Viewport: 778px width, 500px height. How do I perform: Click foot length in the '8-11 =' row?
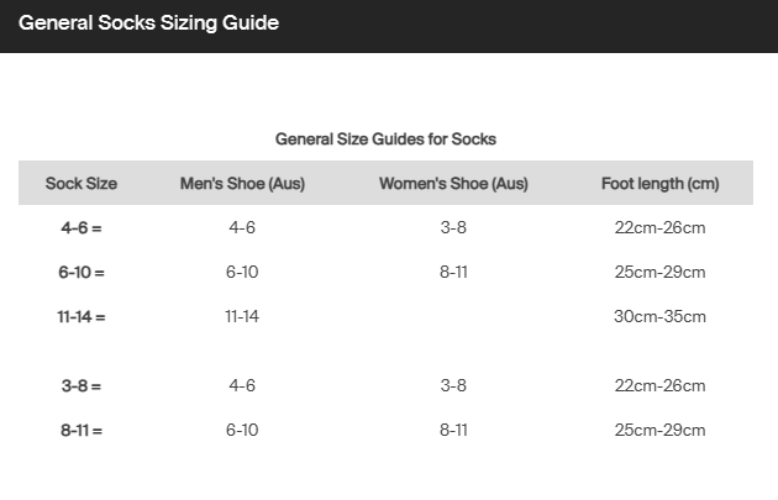point(660,430)
